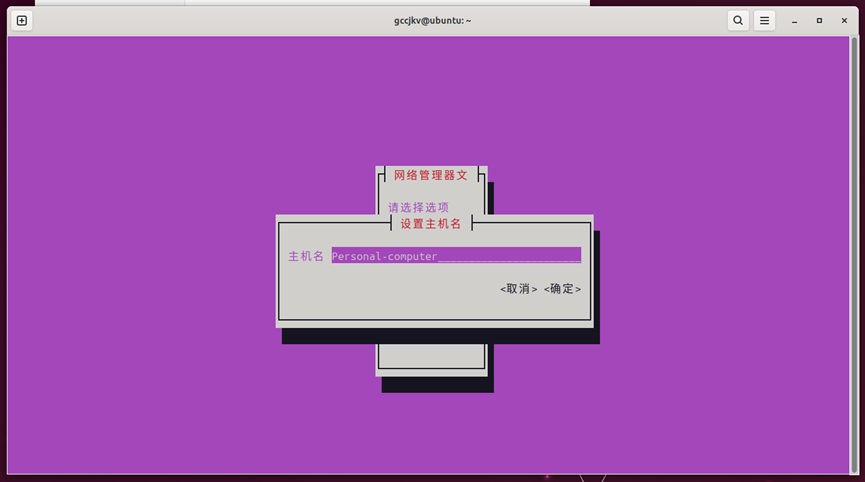Click the 设置主机名 dialog title
The height and width of the screenshot is (482, 865).
430,223
